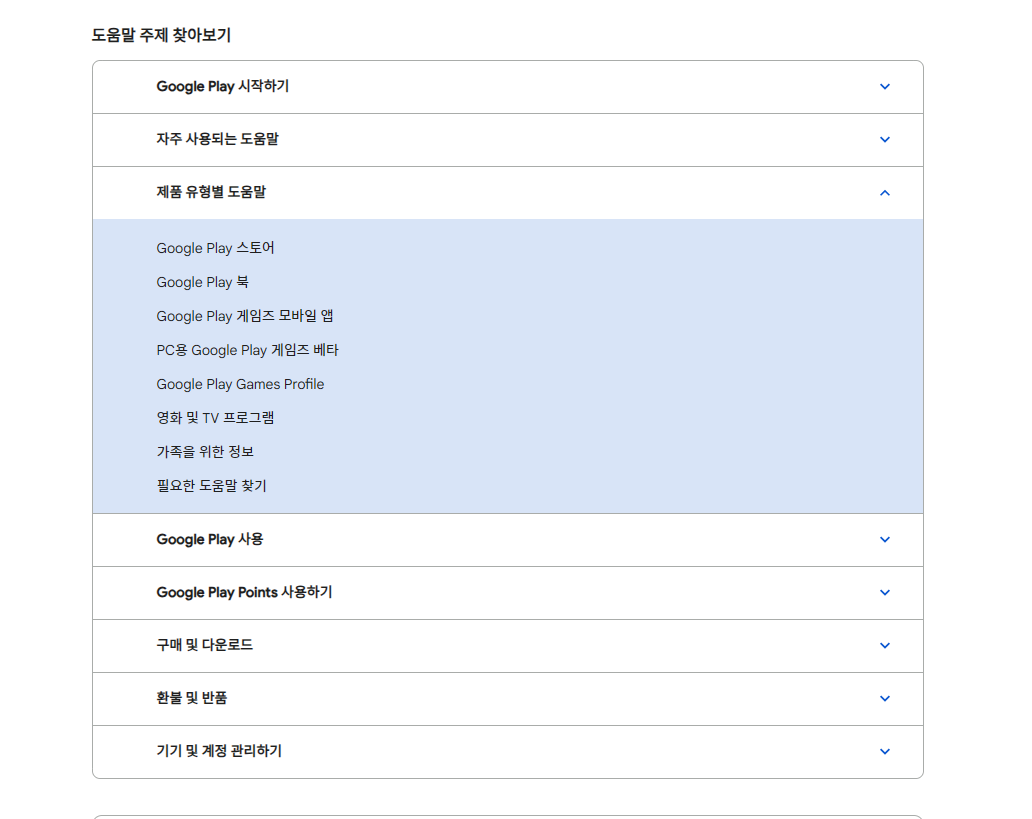Click the Google Play 시작하기 heading text
The height and width of the screenshot is (819, 1032).
coord(222,86)
